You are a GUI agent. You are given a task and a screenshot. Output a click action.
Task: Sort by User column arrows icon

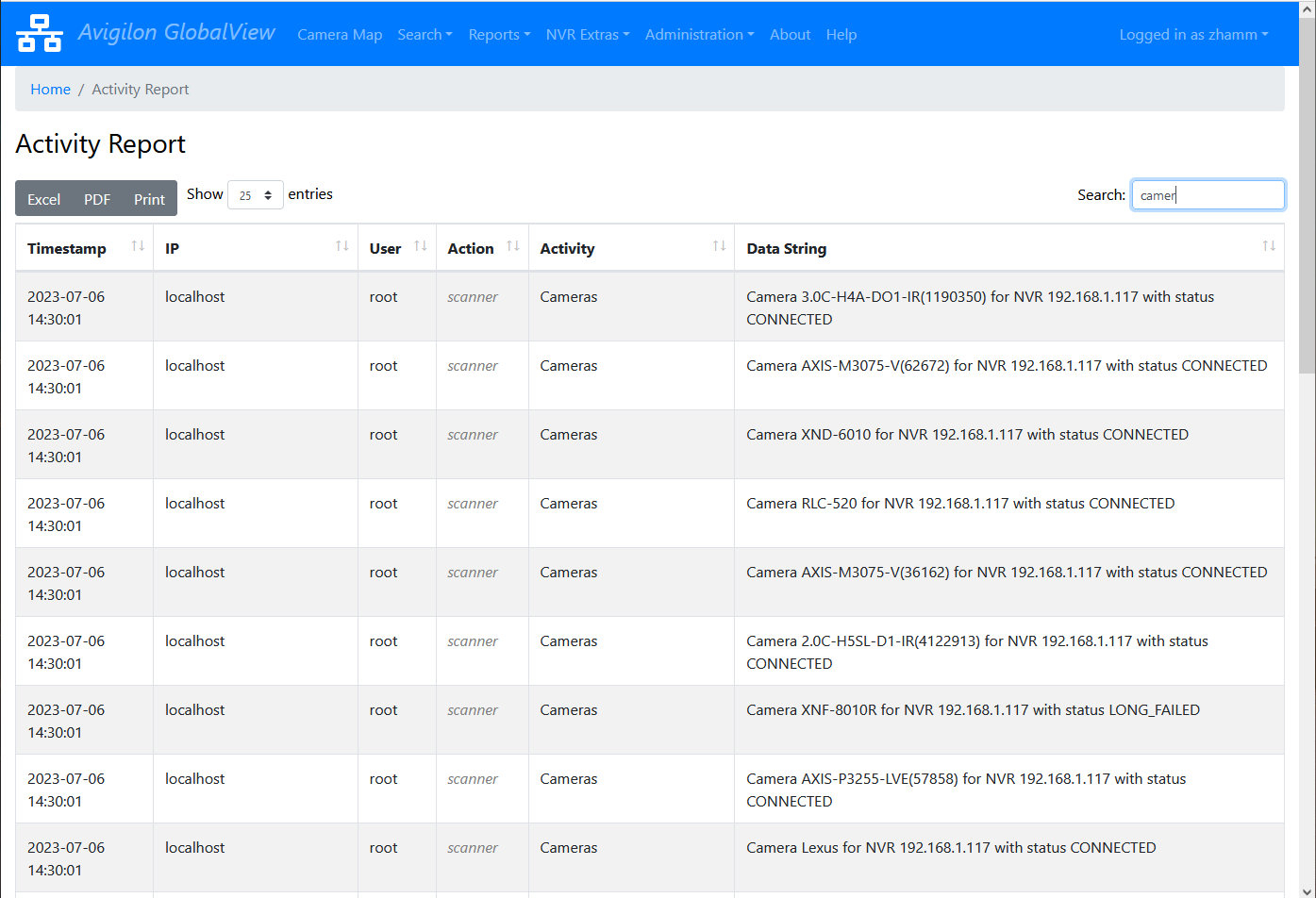coord(421,246)
